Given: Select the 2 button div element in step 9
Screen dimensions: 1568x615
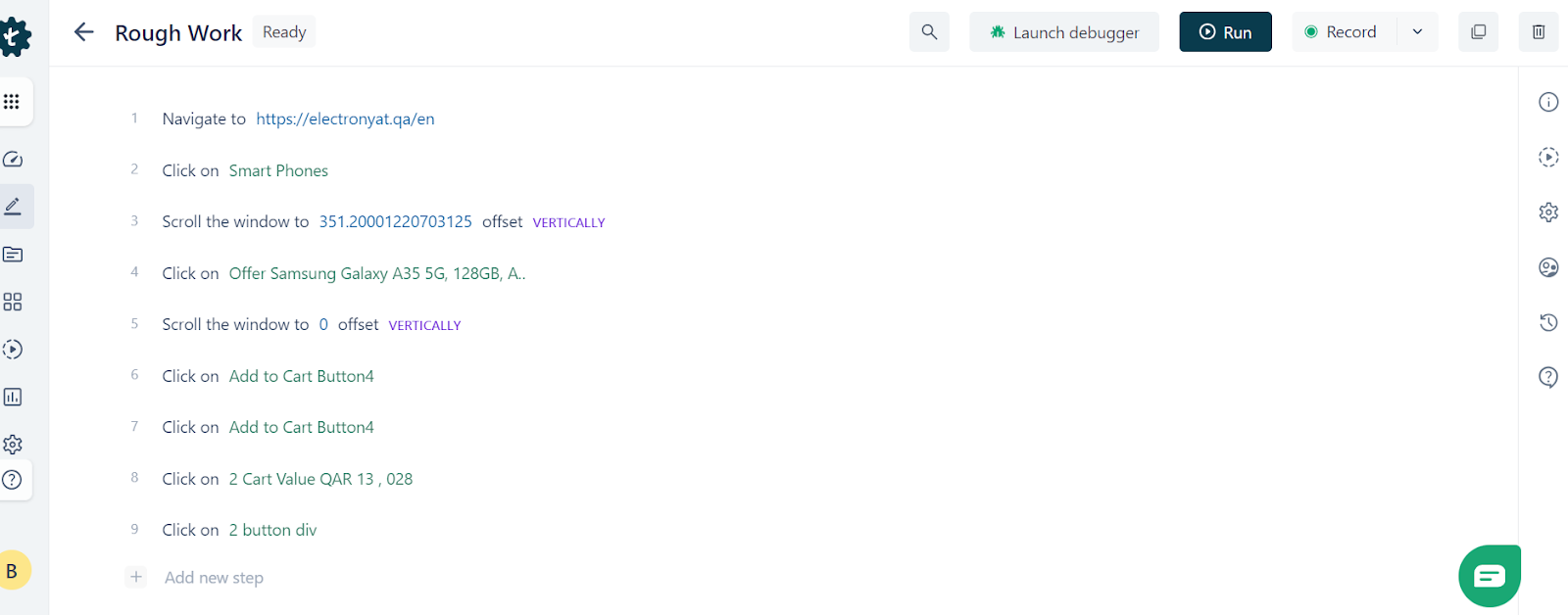Looking at the screenshot, I should pyautogui.click(x=272, y=530).
